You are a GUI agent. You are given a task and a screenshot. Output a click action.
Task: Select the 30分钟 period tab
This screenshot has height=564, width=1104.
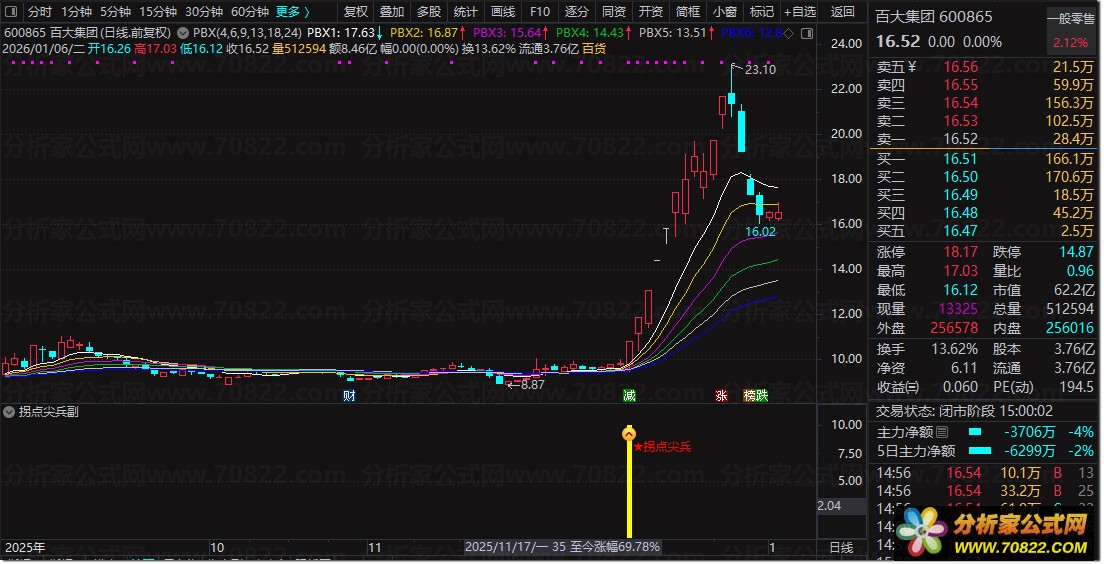203,11
